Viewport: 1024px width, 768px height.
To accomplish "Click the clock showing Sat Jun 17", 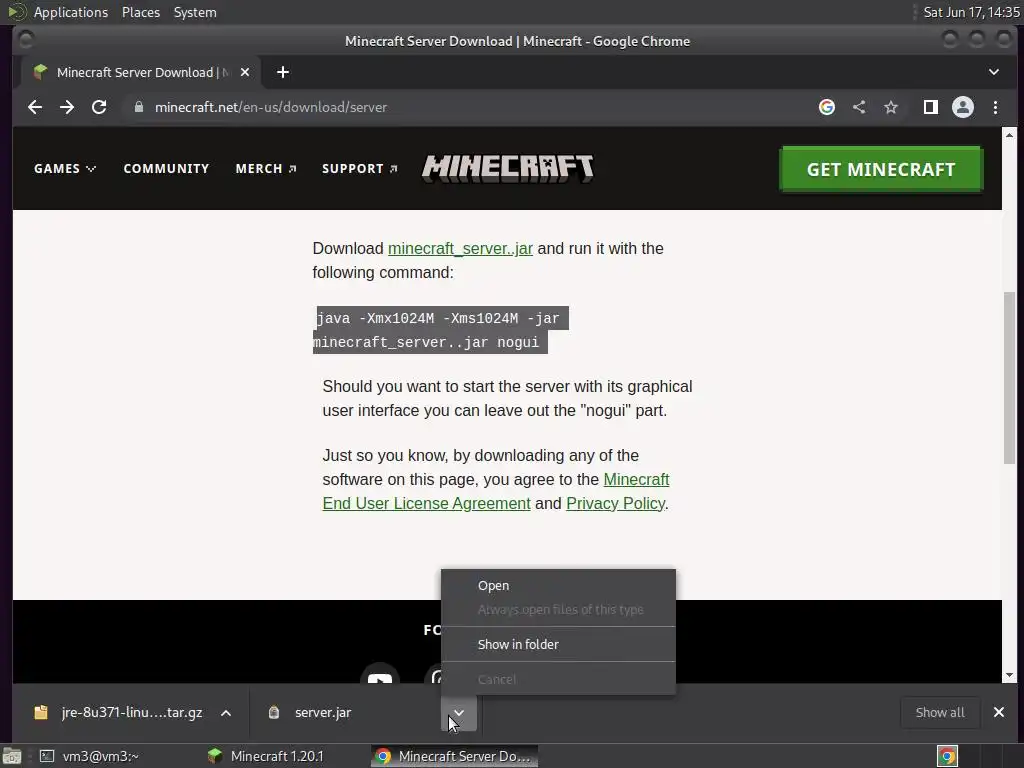I will coord(971,12).
